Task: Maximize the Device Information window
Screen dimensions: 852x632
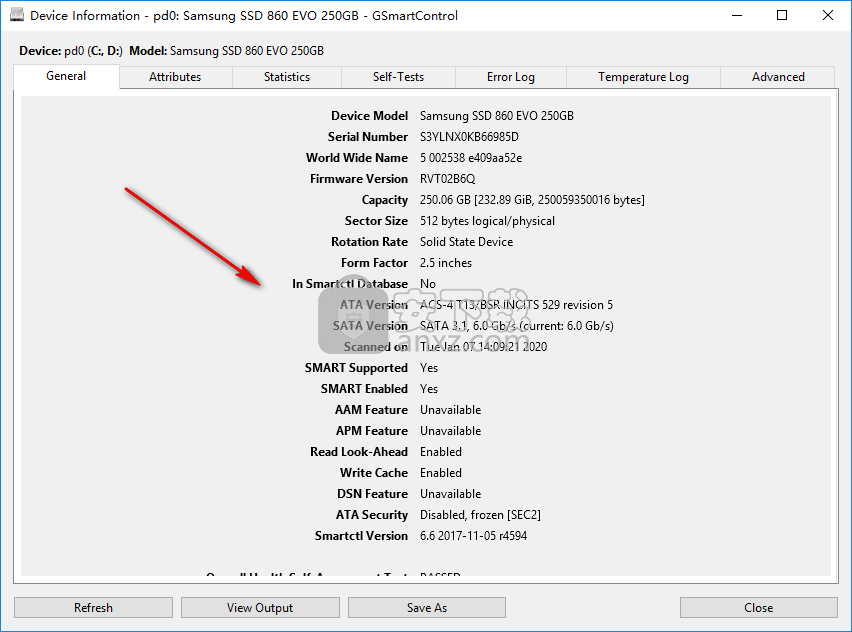Action: (x=782, y=15)
